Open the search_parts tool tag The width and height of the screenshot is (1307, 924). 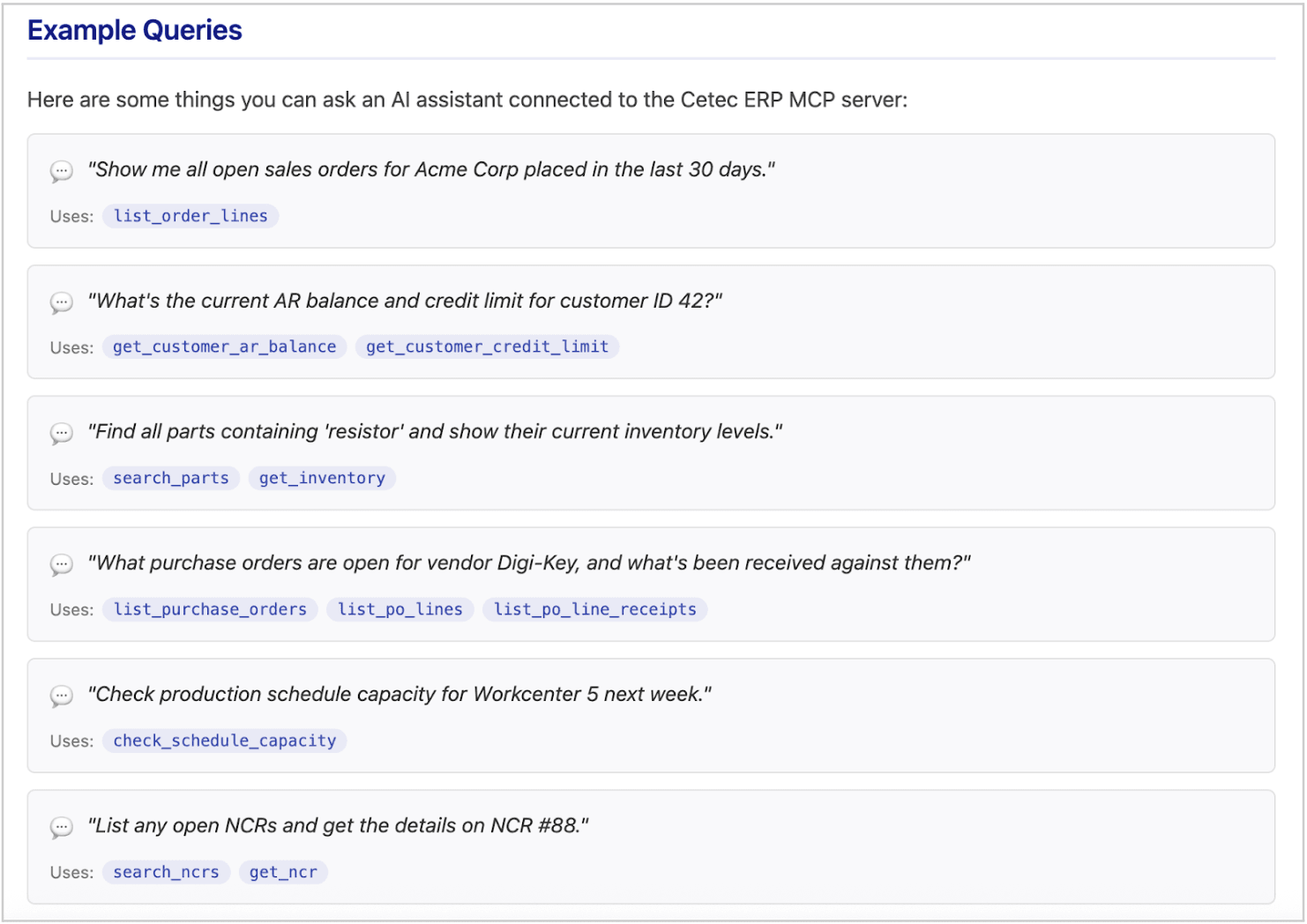171,478
